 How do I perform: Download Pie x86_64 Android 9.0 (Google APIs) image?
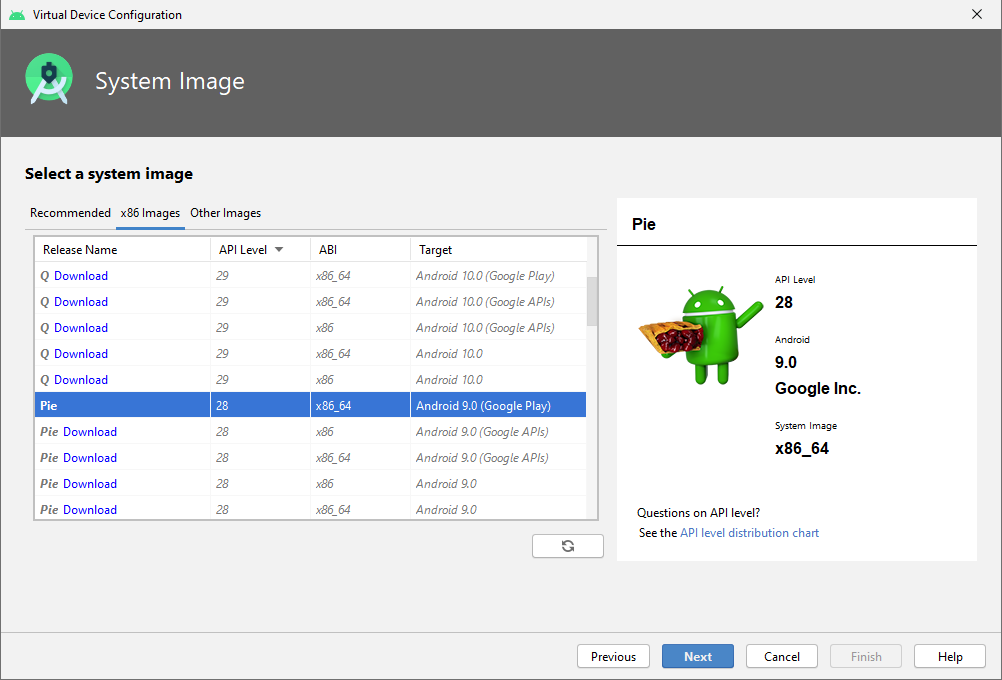pos(89,458)
